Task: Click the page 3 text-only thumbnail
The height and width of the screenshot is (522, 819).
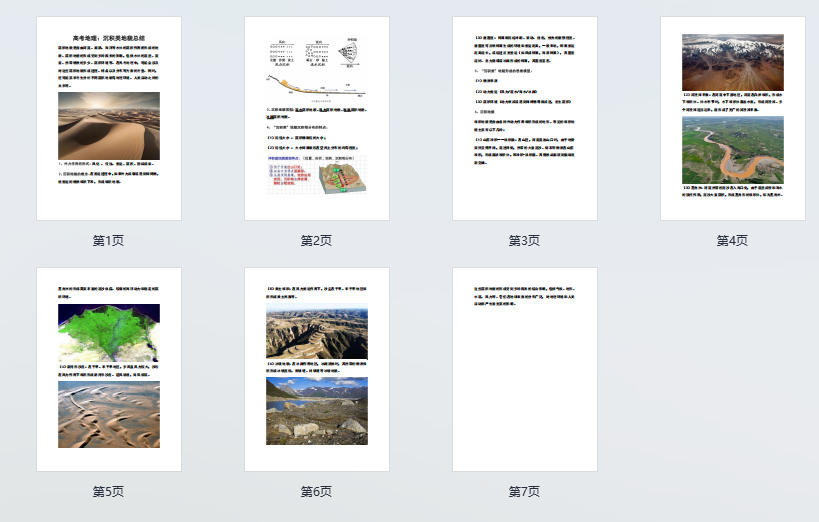Action: tap(524, 118)
